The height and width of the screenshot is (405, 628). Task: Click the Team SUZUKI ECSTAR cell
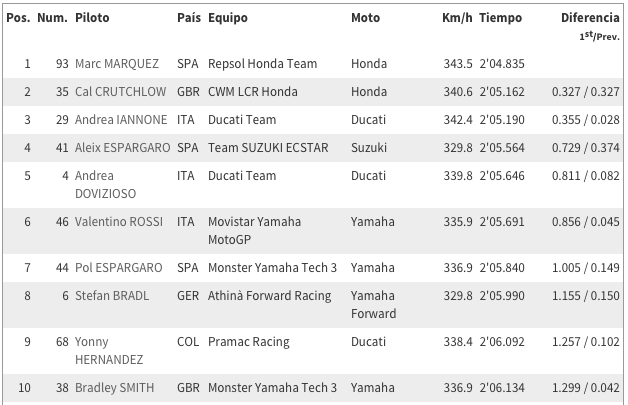pos(268,148)
